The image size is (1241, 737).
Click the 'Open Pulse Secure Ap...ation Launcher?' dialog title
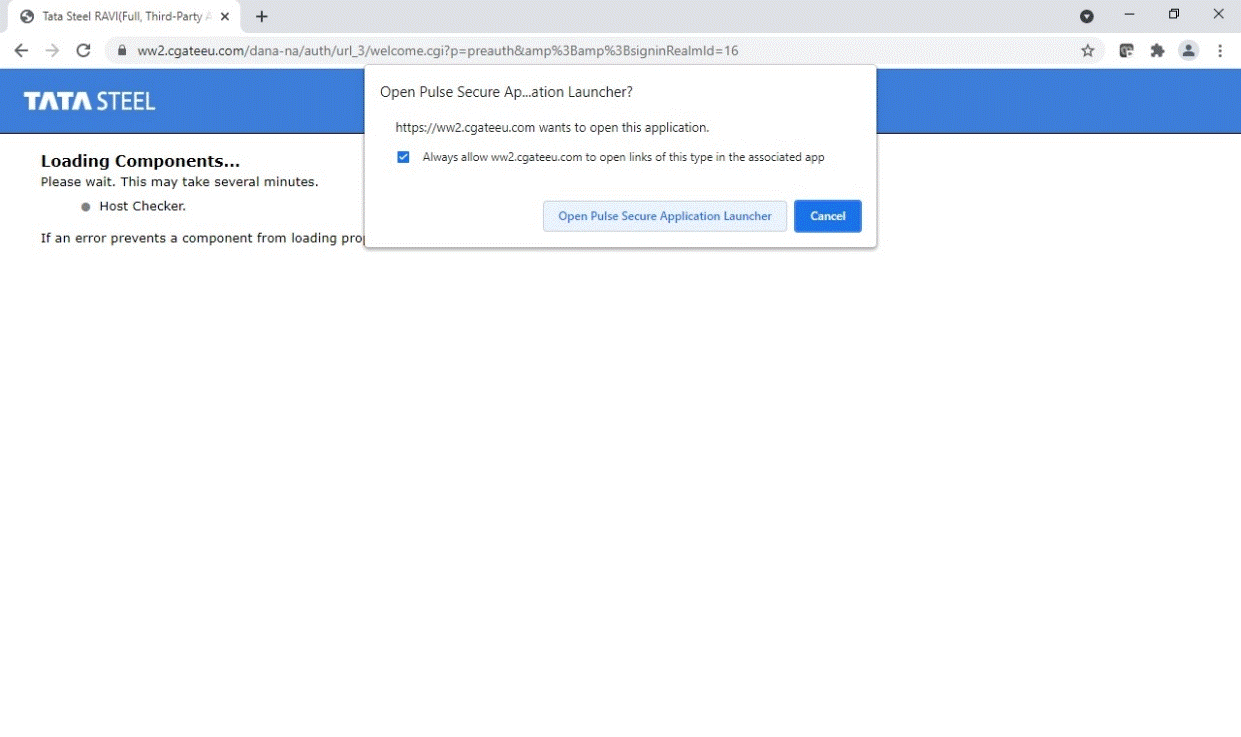click(x=506, y=92)
